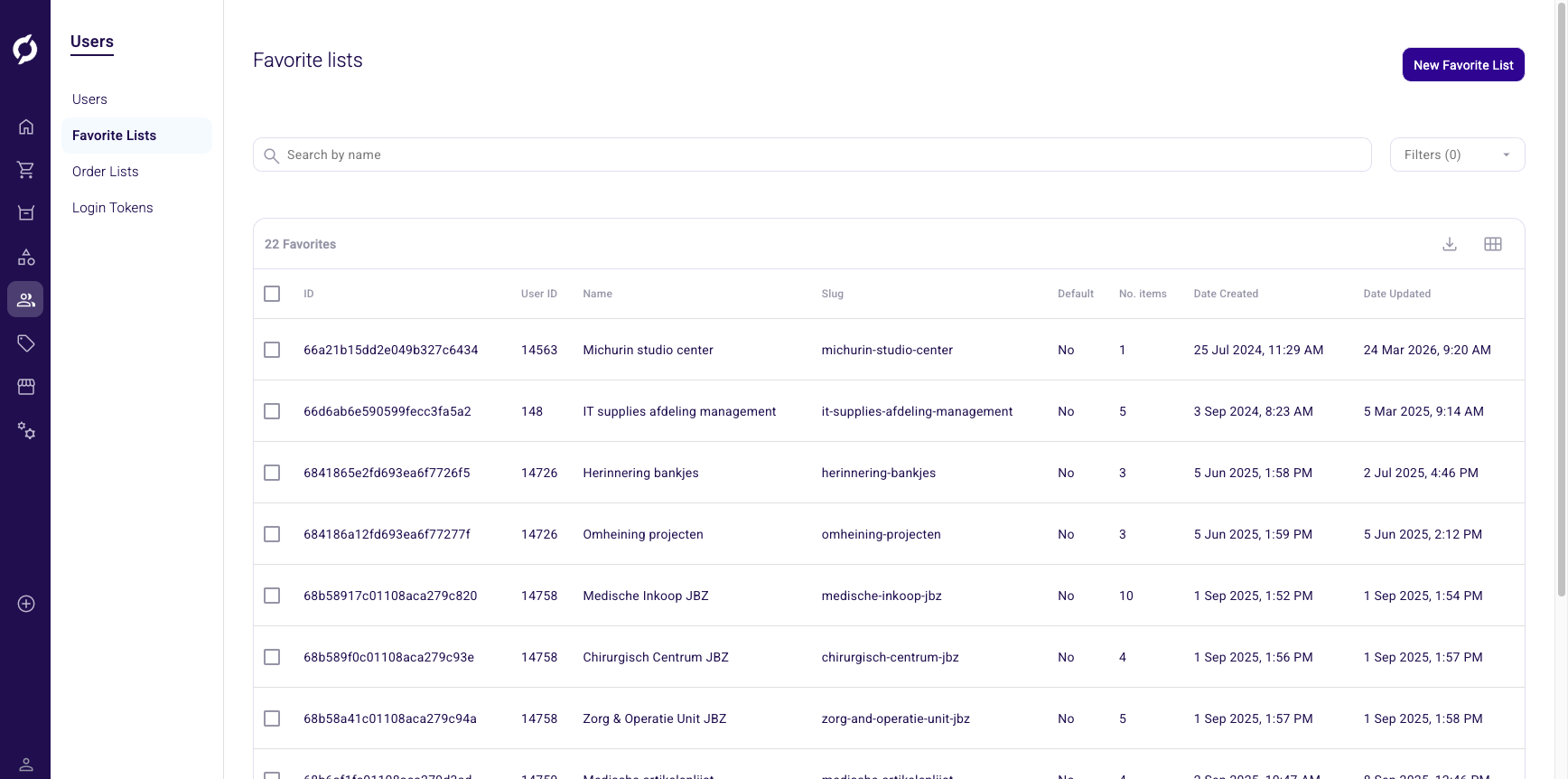Click the search magnifier icon

click(x=271, y=155)
